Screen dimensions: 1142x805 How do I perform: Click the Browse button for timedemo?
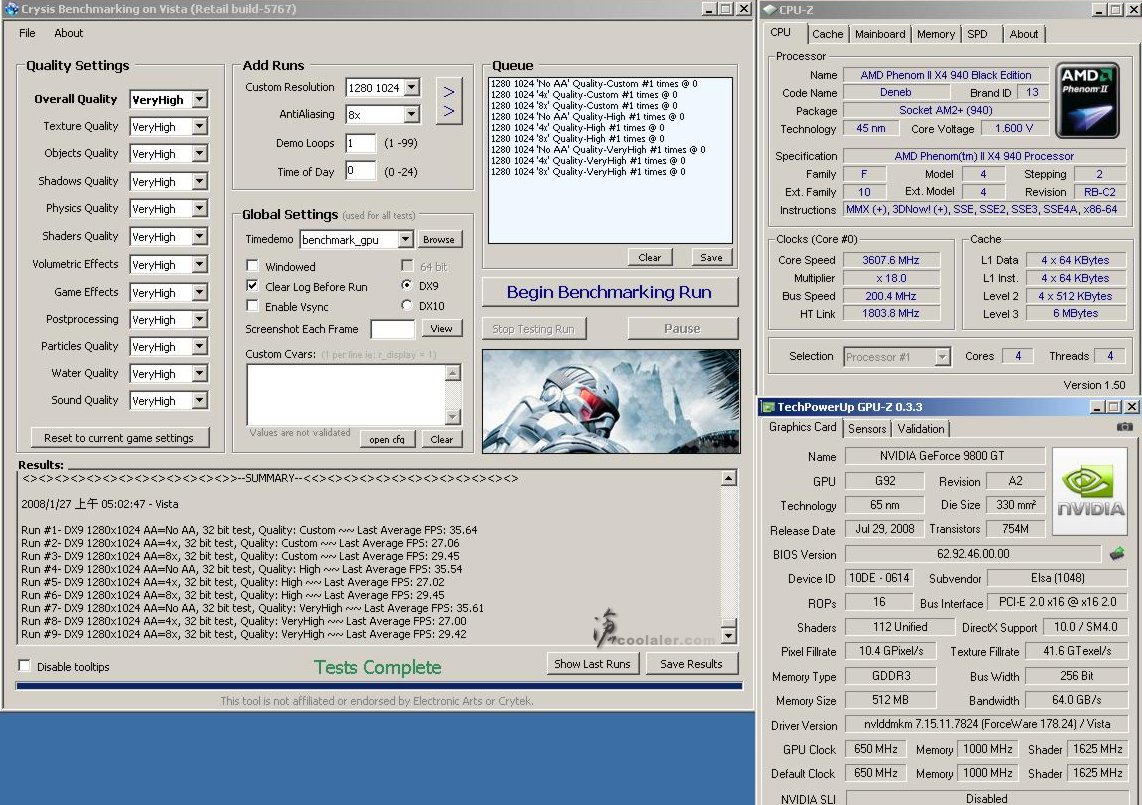point(438,239)
